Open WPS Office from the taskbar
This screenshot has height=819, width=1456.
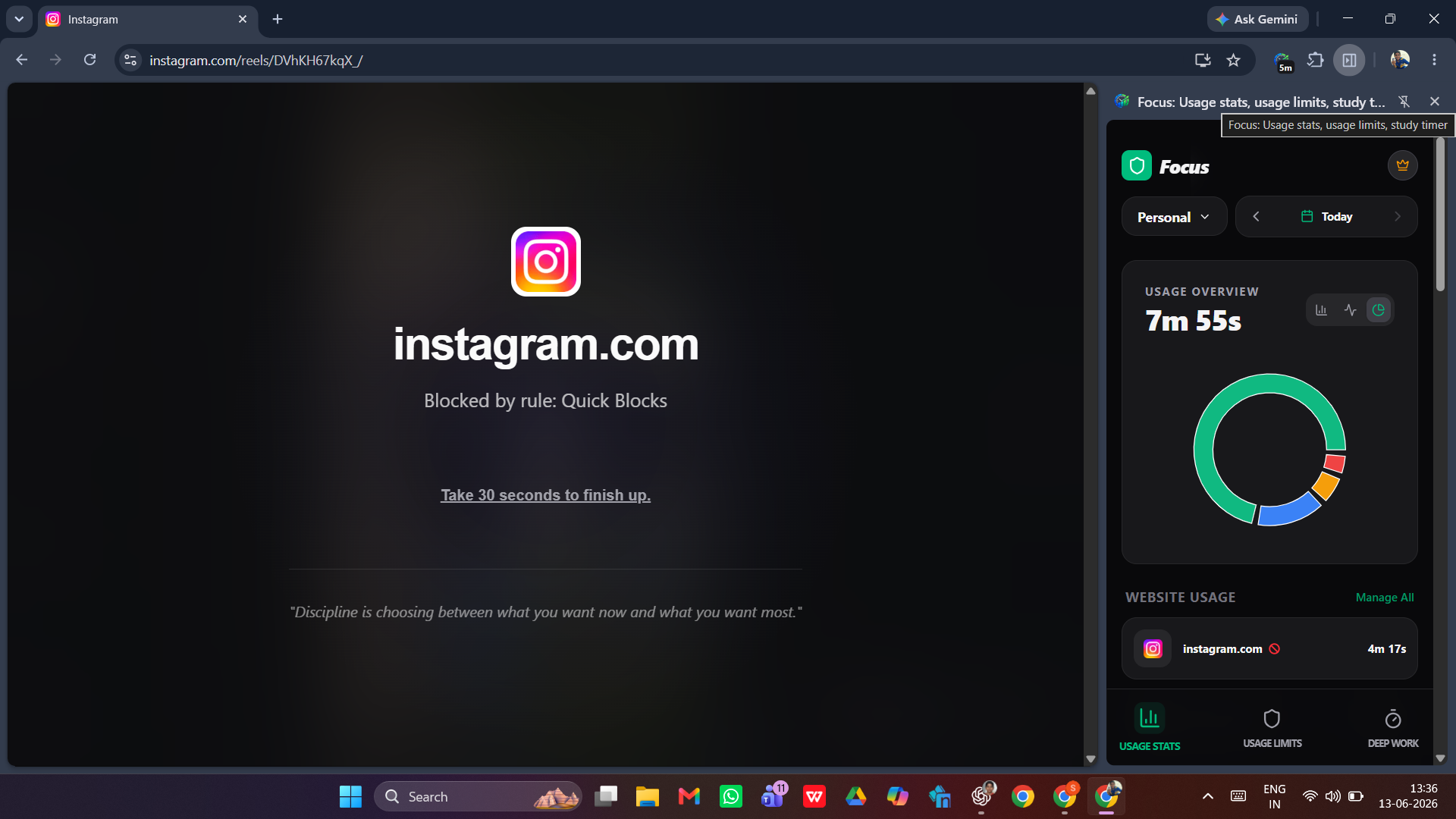click(x=814, y=796)
